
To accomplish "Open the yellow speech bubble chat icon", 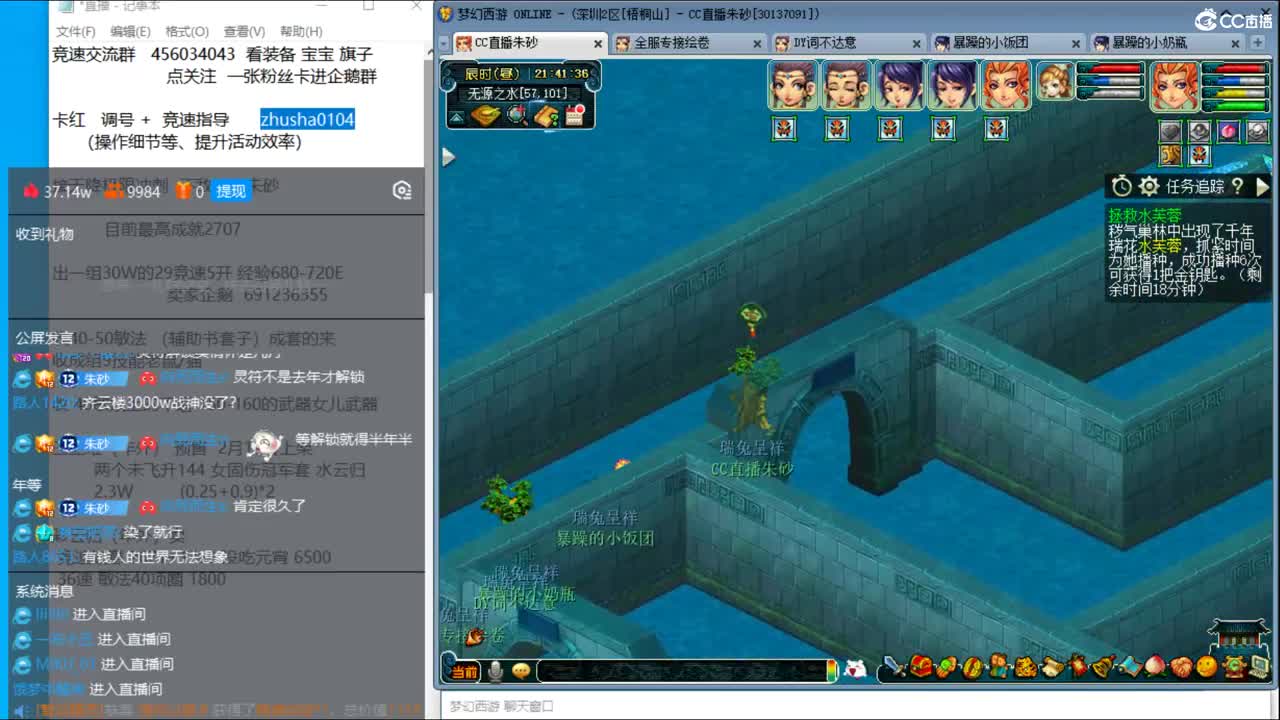I will click(520, 671).
